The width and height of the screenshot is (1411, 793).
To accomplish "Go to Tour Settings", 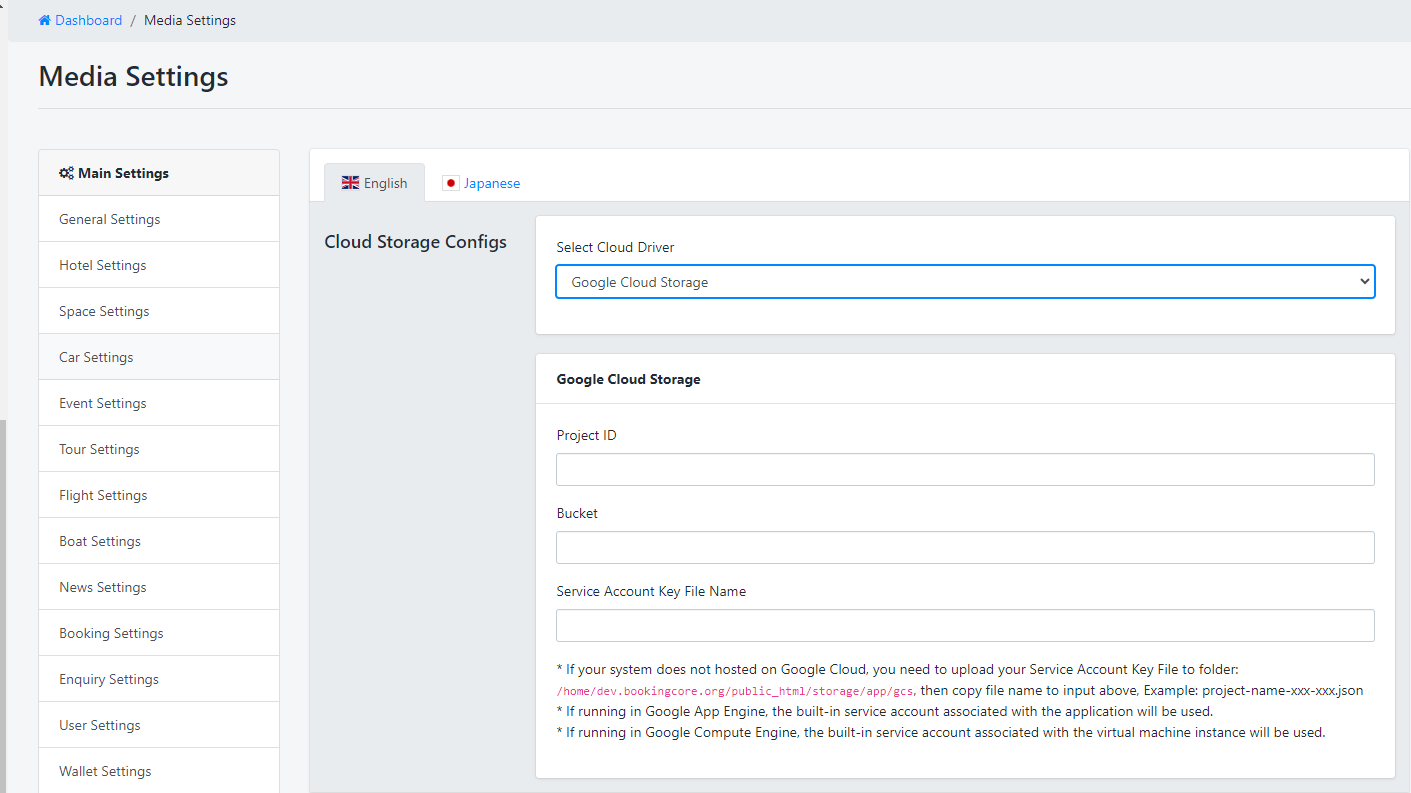I will coord(99,449).
